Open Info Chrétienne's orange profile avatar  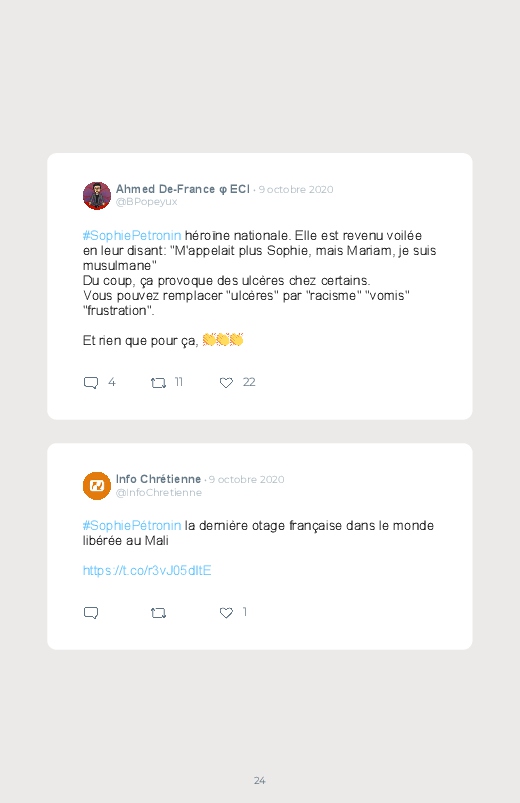(x=97, y=485)
